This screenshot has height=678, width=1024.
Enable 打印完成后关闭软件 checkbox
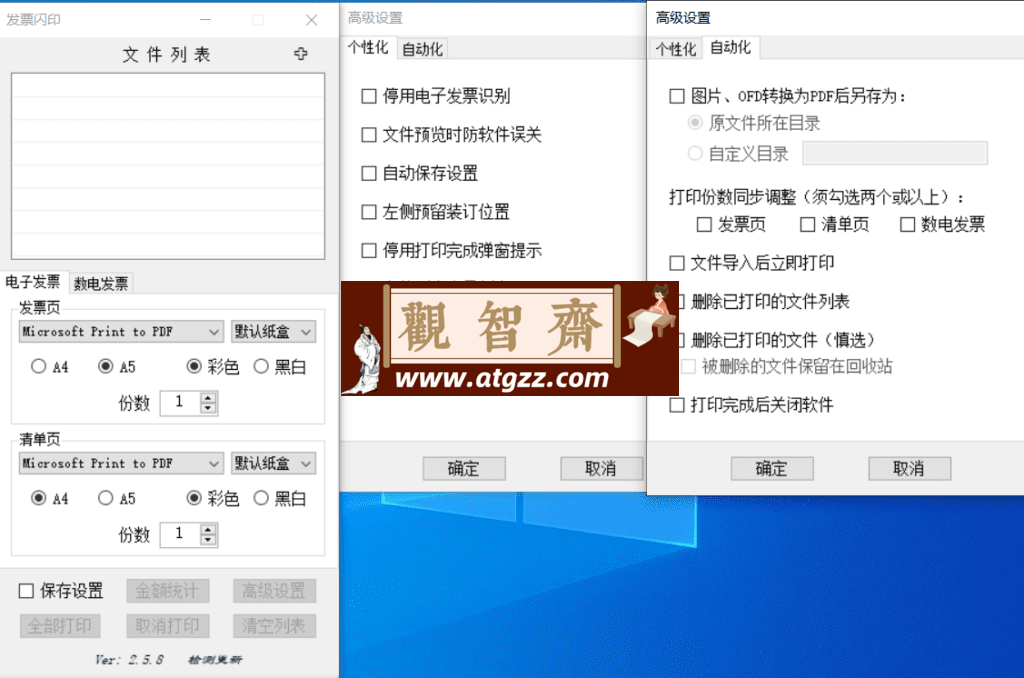tap(677, 405)
